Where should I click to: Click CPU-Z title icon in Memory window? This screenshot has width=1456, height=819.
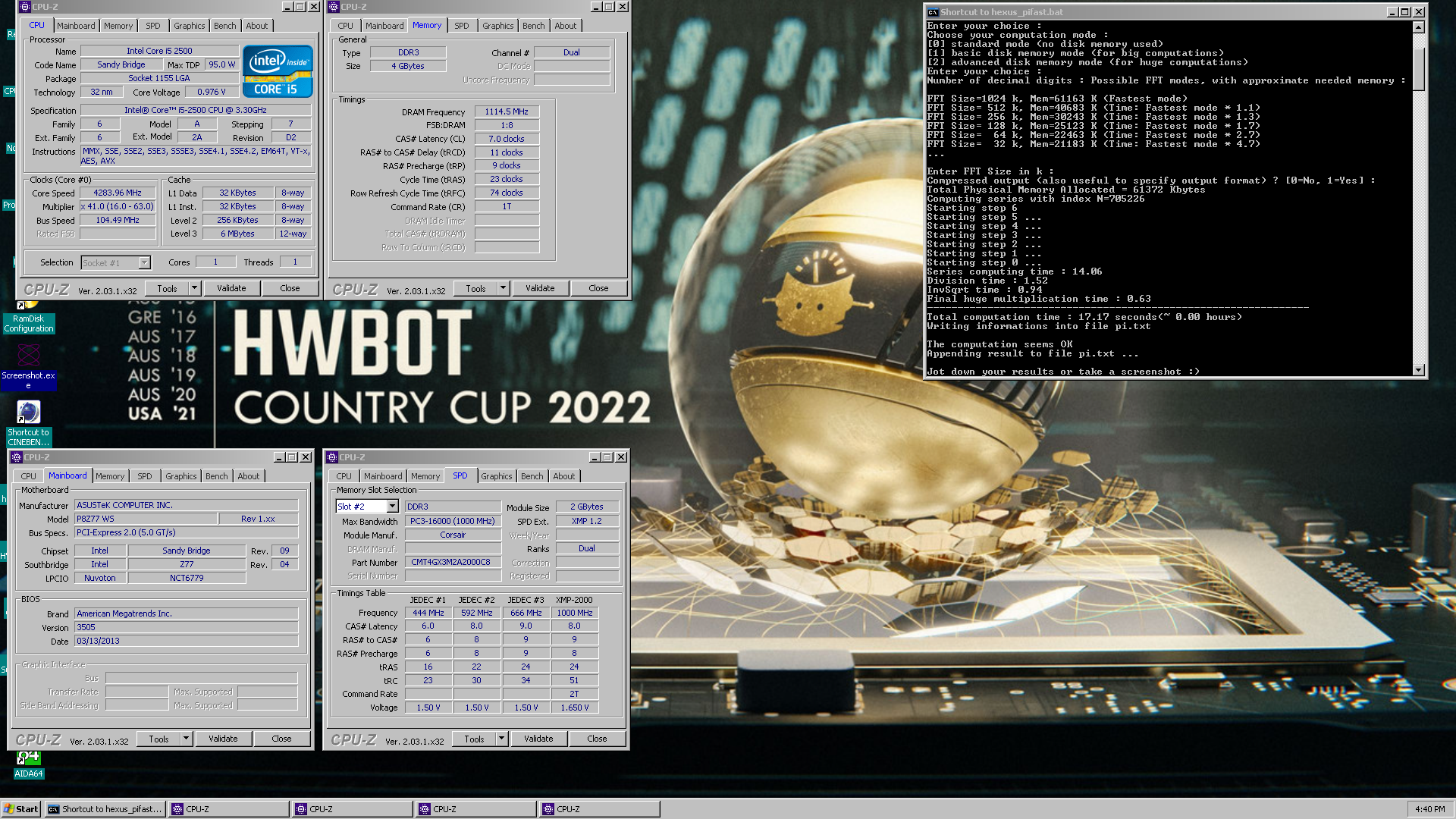pos(334,7)
